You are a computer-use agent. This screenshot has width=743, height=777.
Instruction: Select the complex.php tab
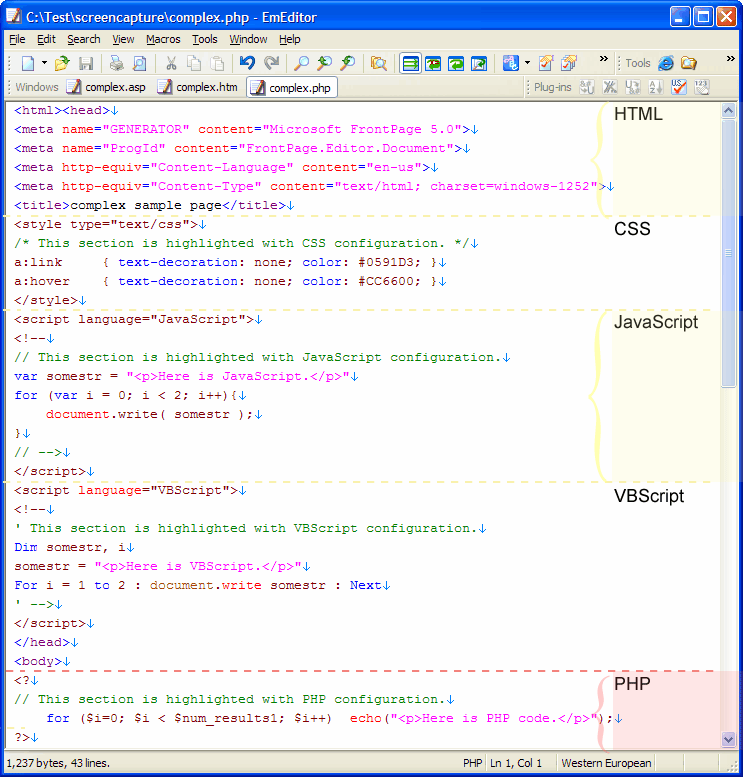pos(291,88)
